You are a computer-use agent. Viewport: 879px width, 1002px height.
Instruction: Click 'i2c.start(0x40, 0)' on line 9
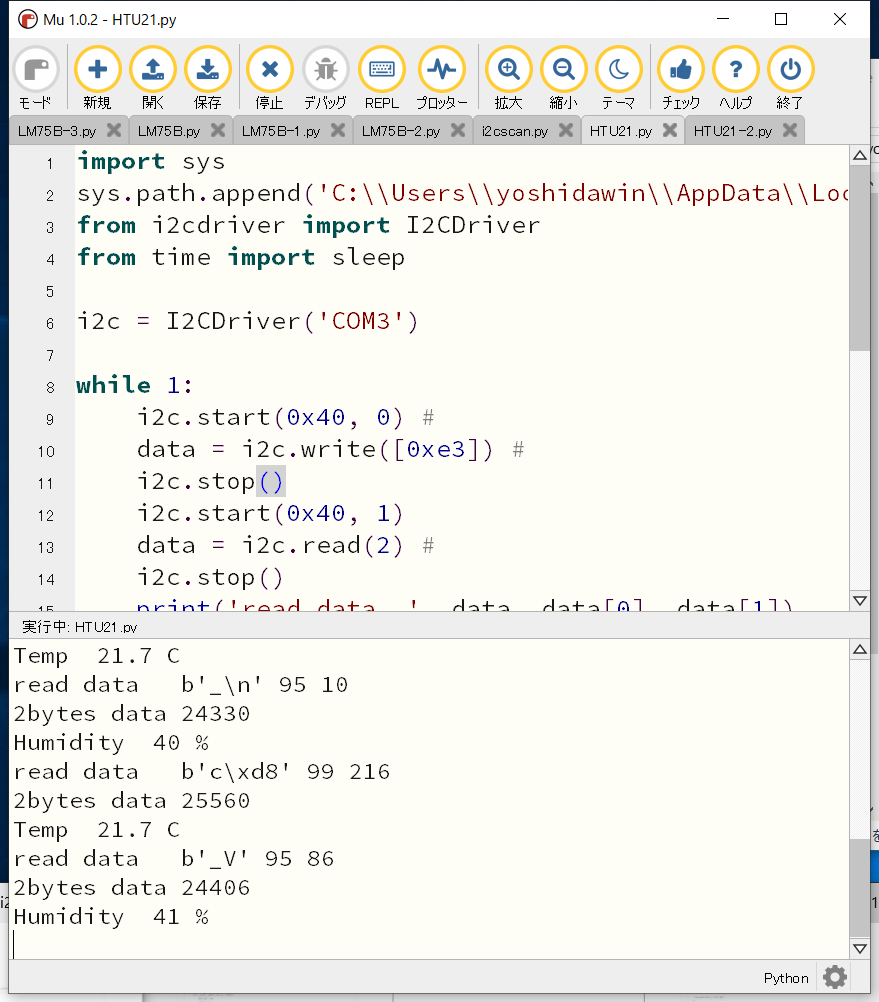click(270, 418)
